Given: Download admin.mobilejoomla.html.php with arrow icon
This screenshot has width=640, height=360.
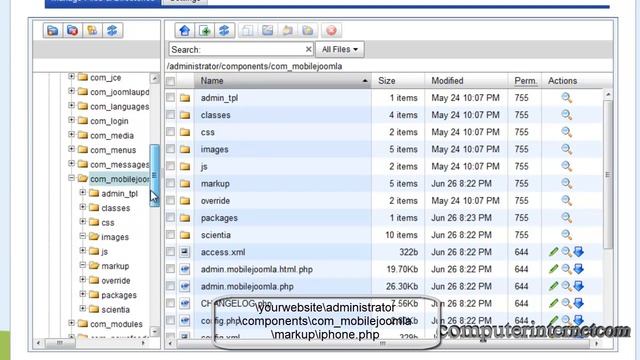Looking at the screenshot, I should (578, 269).
